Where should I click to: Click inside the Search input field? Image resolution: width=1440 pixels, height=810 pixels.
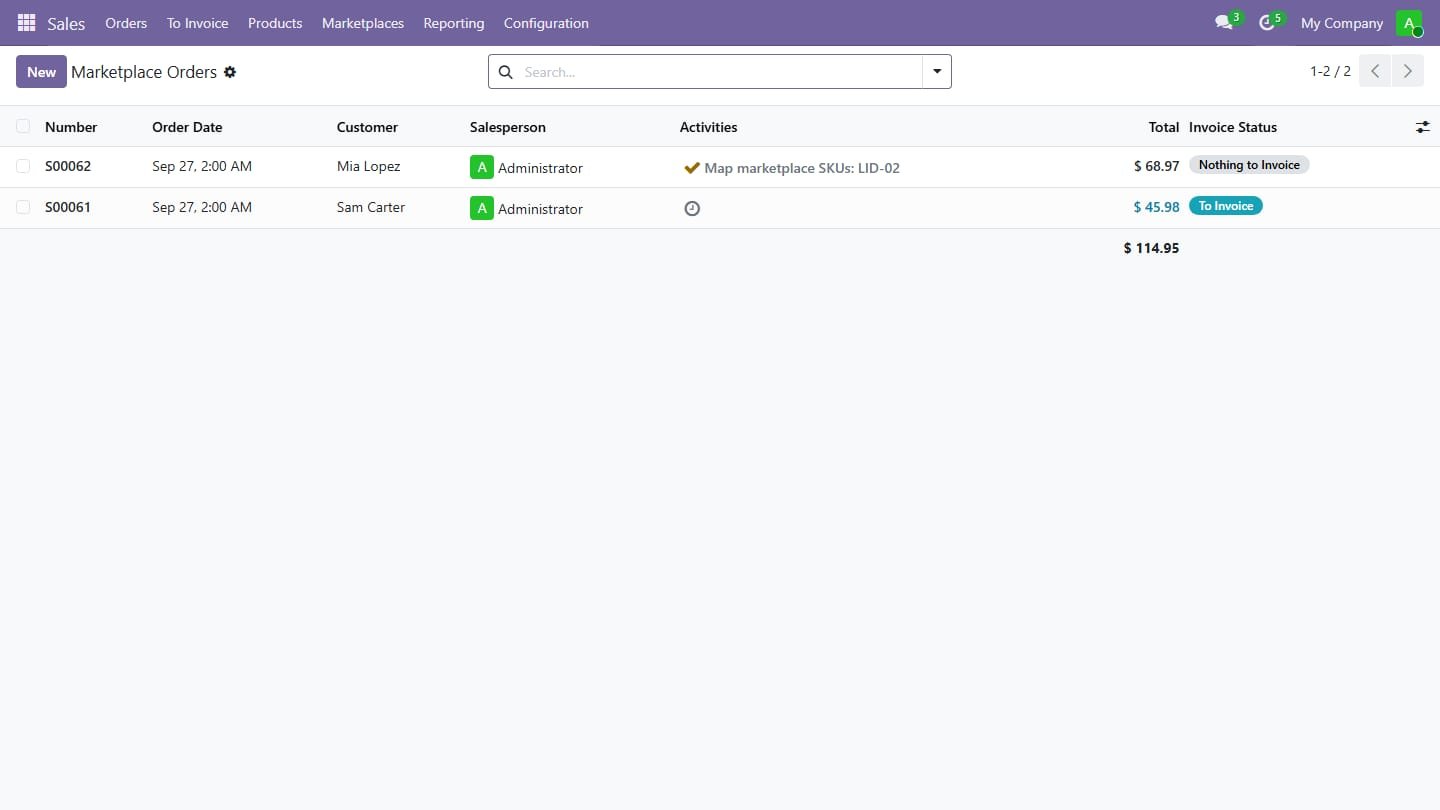[718, 72]
